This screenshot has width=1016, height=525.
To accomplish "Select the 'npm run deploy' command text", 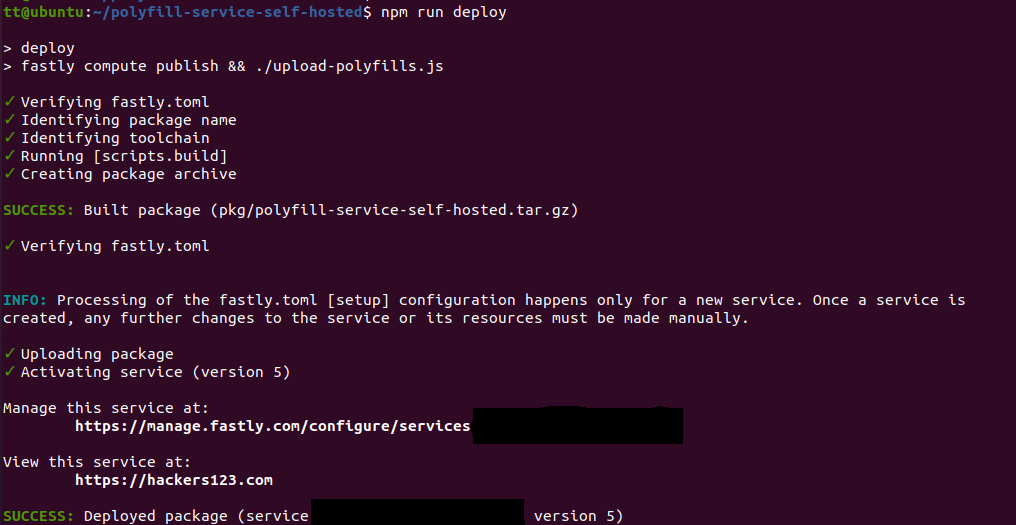I will (444, 12).
